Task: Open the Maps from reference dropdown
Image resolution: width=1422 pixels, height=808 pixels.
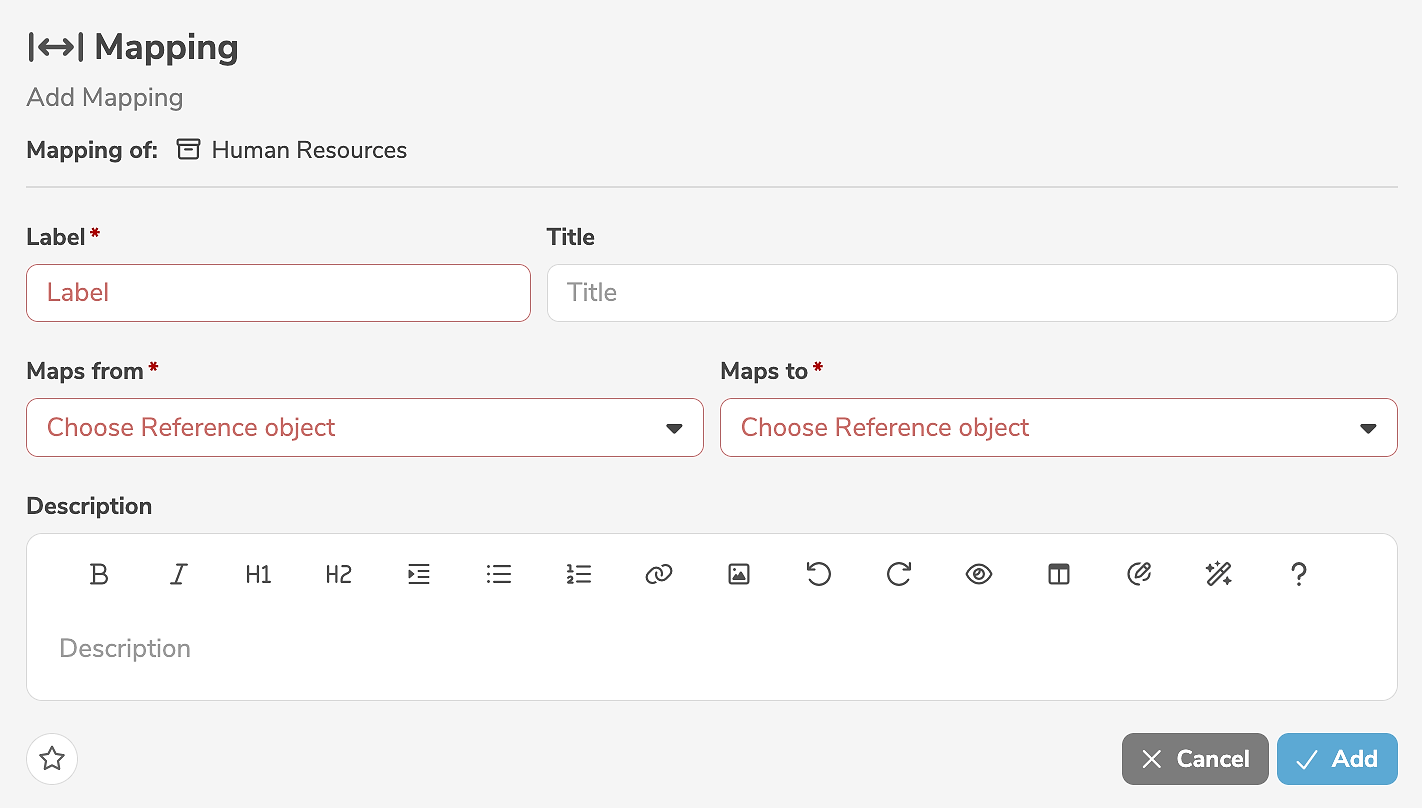Action: pyautogui.click(x=365, y=428)
